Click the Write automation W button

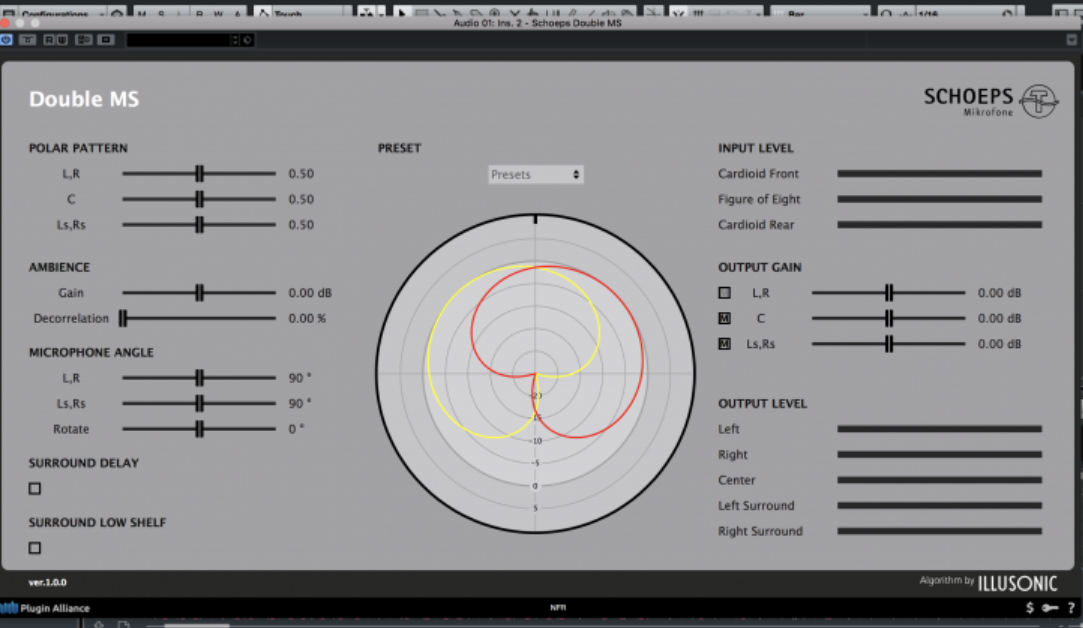[x=61, y=40]
